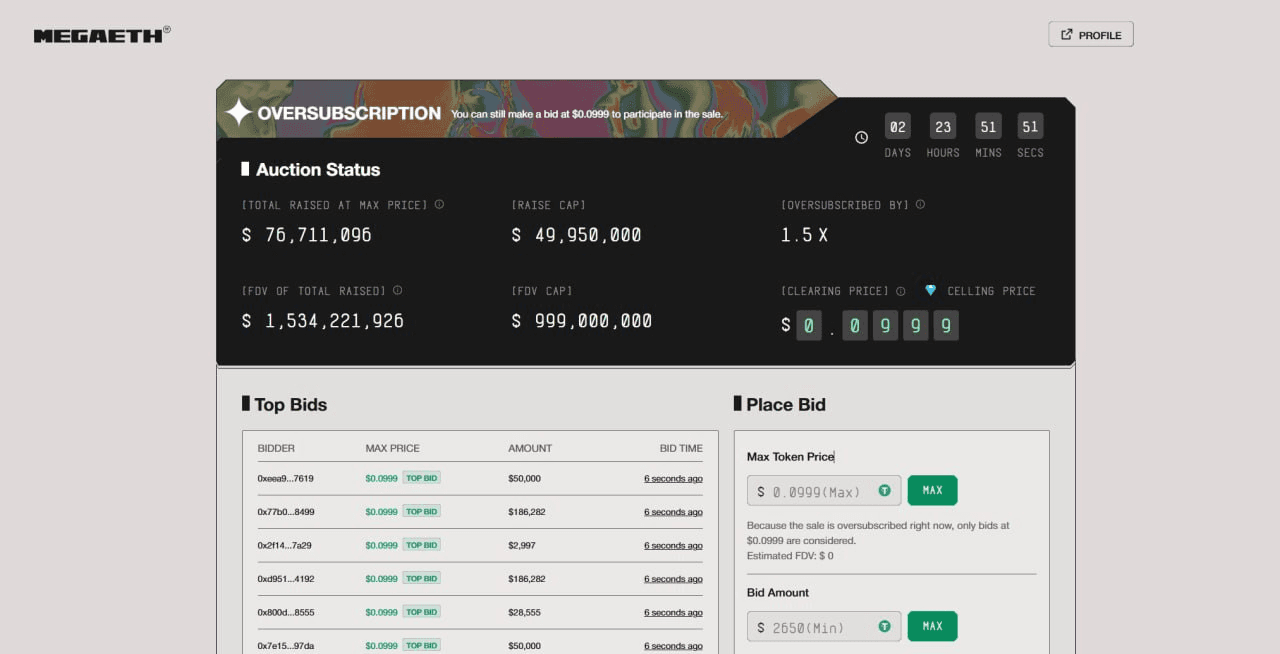The width and height of the screenshot is (1280, 654).
Task: Click the token icon in Bid Amount field
Action: 885,627
